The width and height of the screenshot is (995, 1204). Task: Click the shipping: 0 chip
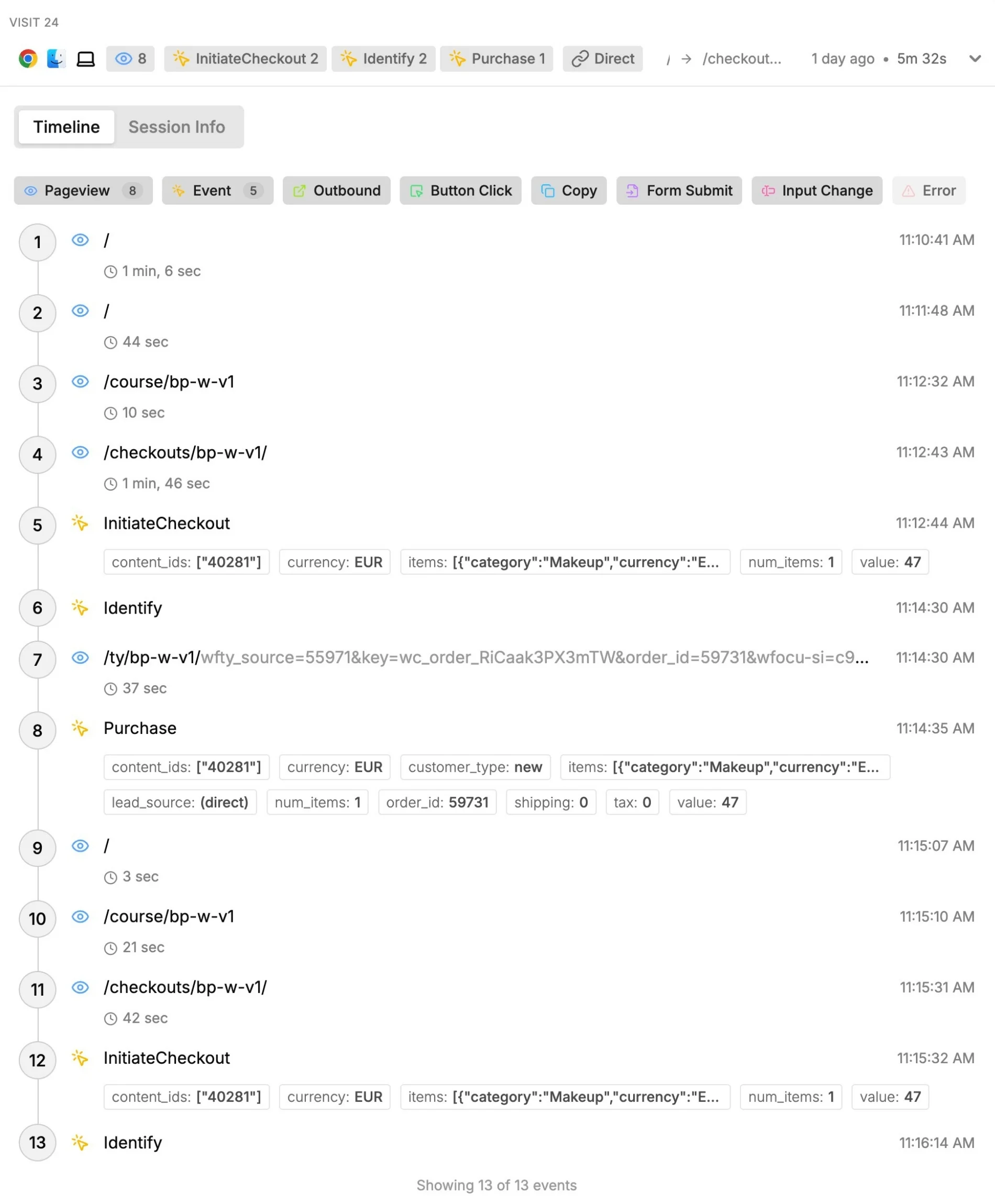pyautogui.click(x=551, y=802)
